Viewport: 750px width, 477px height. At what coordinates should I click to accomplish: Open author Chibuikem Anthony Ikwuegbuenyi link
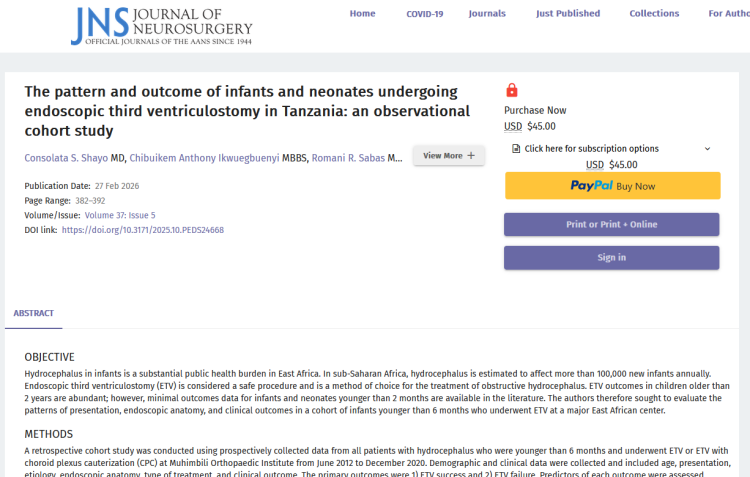(x=204, y=158)
